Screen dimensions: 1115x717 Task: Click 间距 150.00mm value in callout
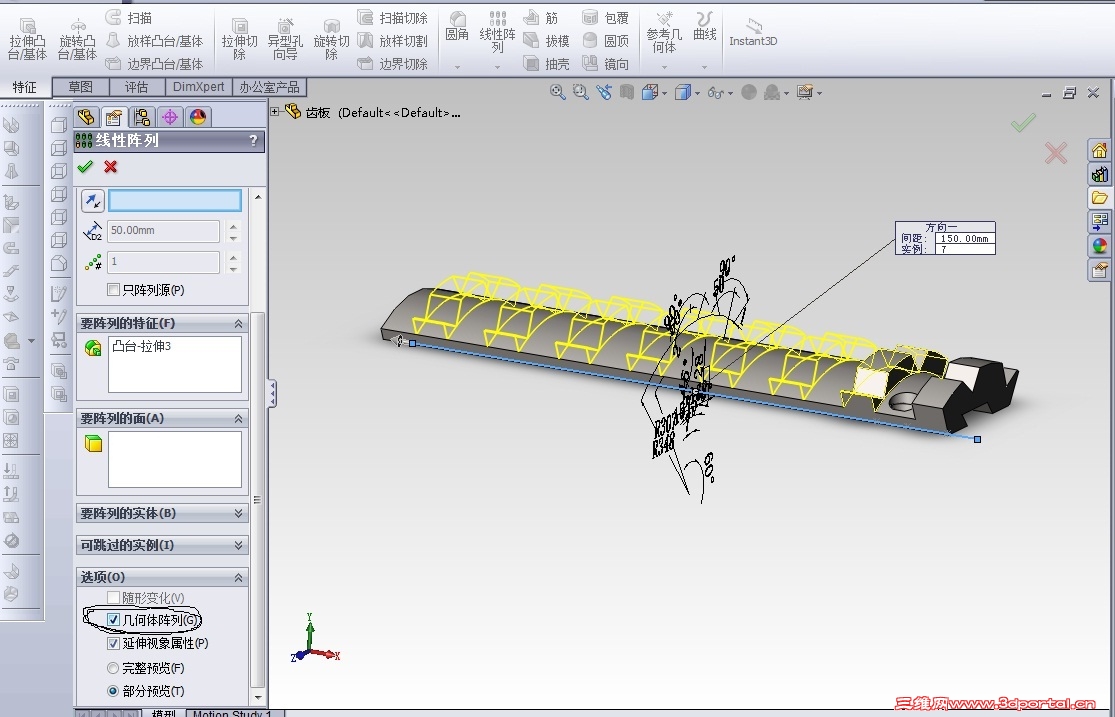(964, 238)
